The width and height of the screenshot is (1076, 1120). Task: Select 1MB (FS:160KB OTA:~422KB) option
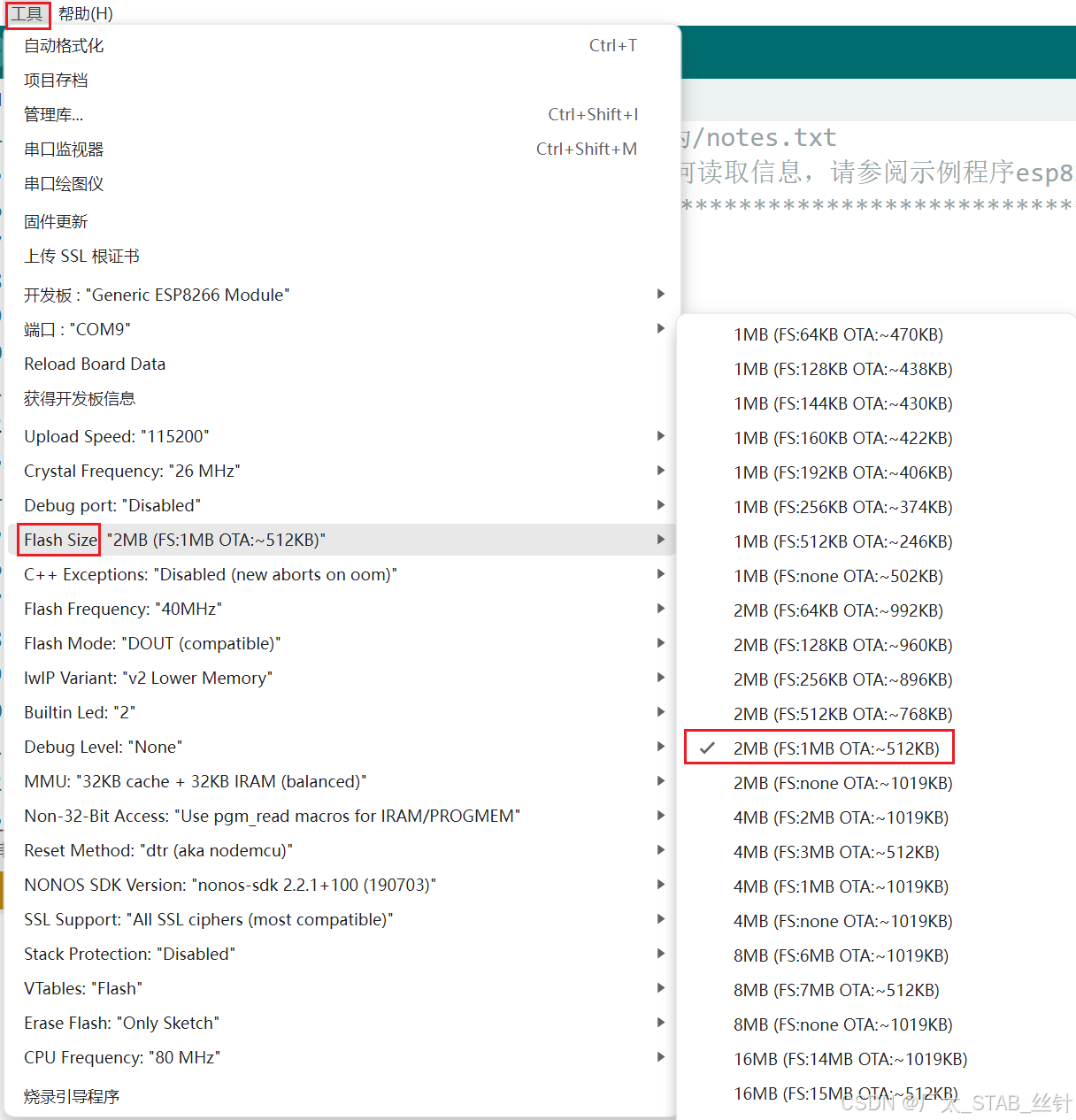pyautogui.click(x=876, y=438)
